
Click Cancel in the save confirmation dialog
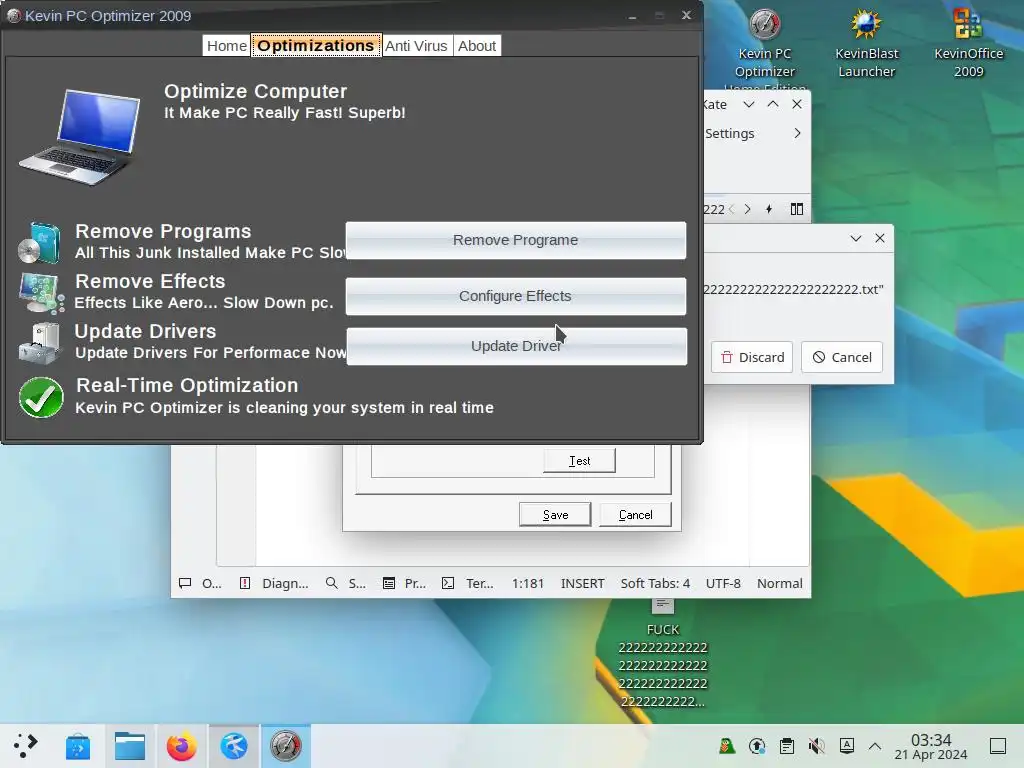[842, 357]
